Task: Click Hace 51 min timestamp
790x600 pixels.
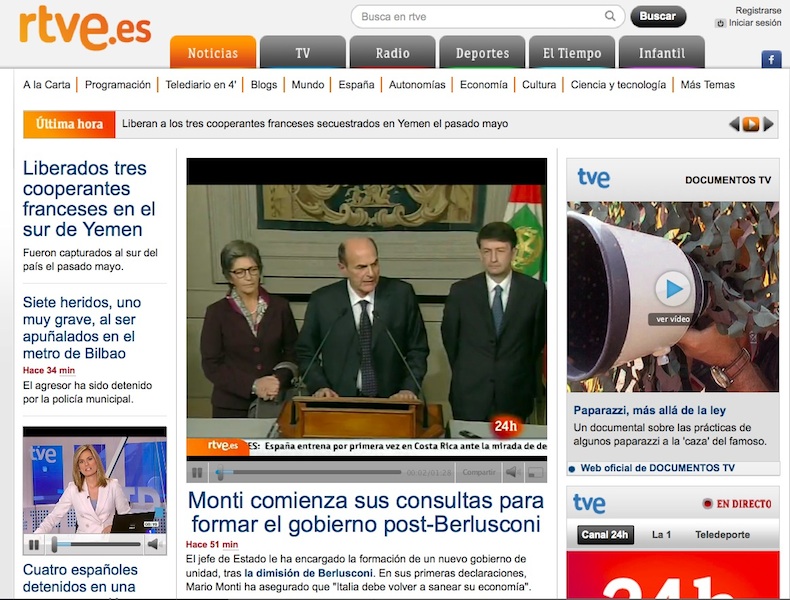Action: [212, 544]
